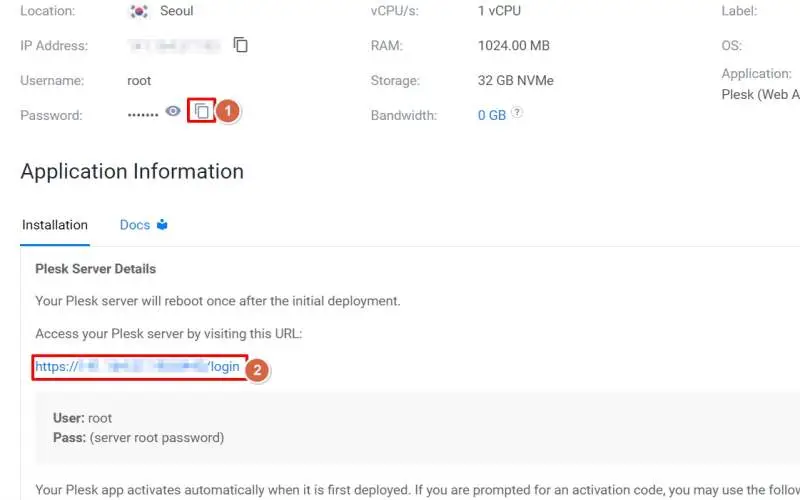Click the Seoul location text

pyautogui.click(x=177, y=11)
